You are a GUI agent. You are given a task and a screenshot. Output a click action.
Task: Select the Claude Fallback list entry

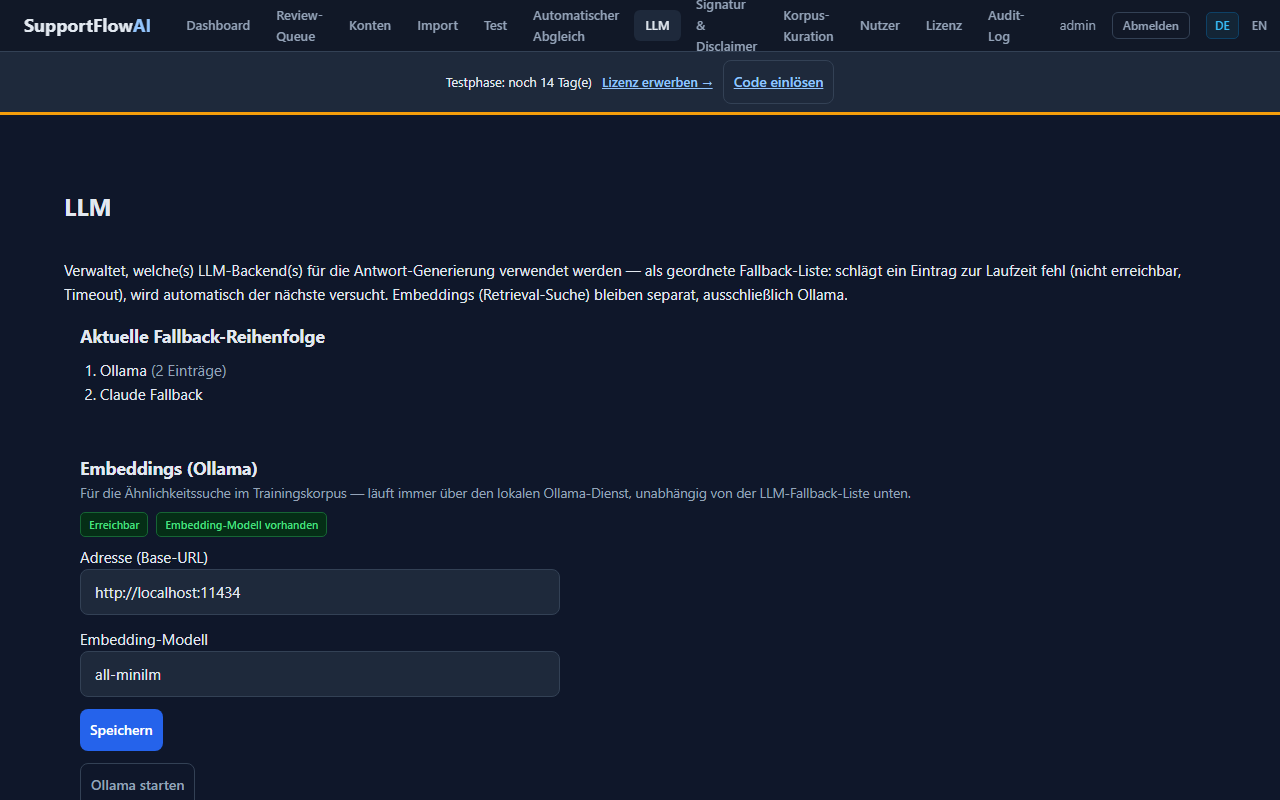151,395
